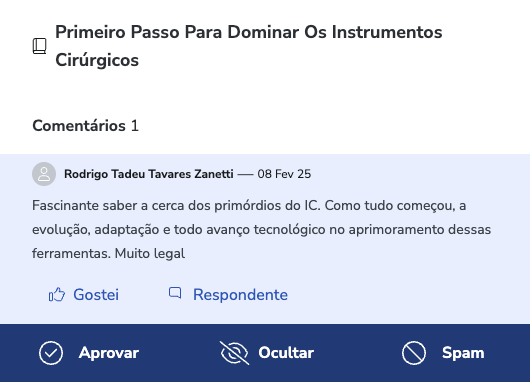Mark the comment as Spam
Viewport: 530px width, 383px height.
point(463,353)
